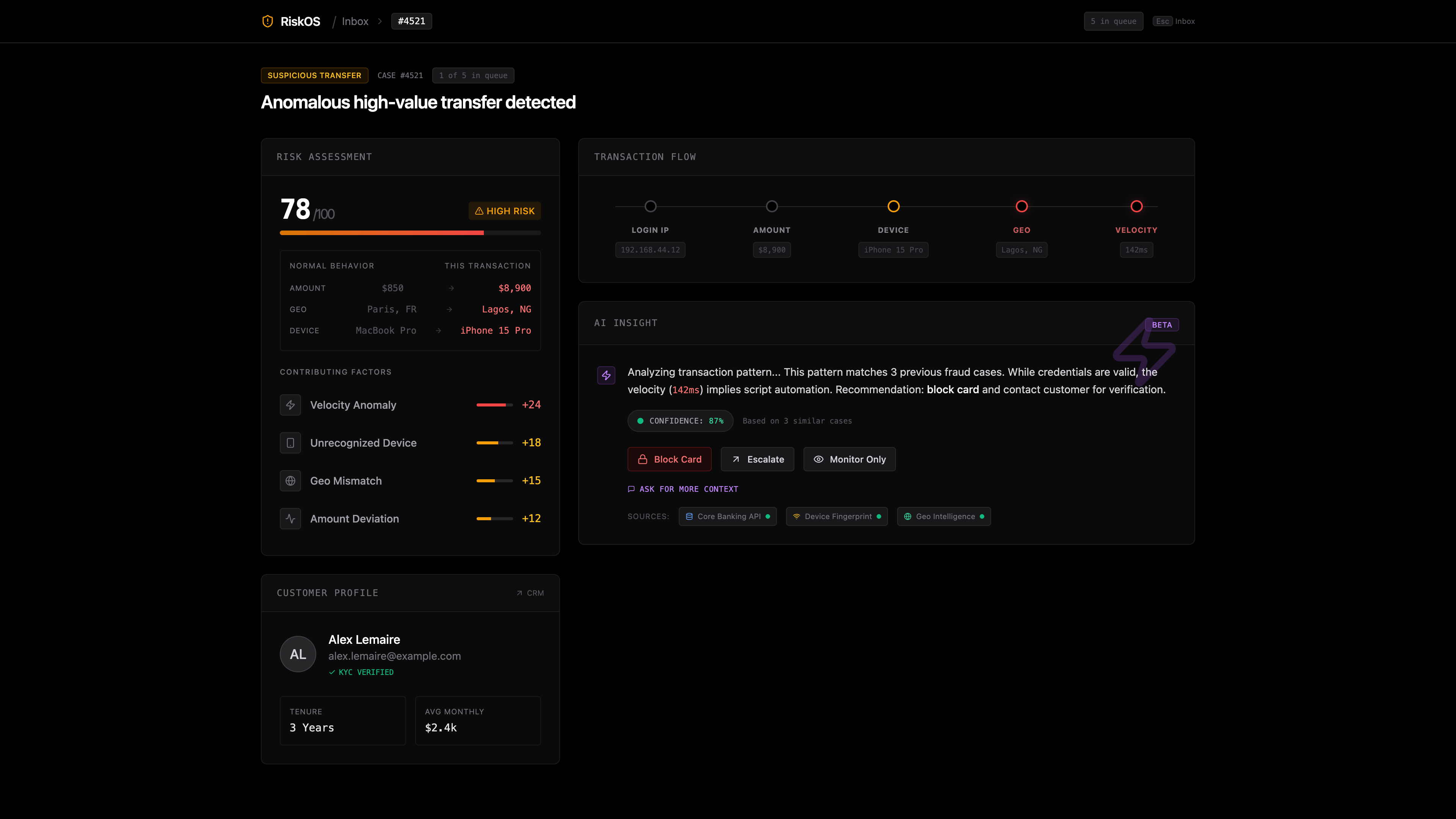Click the AI Insight lightning bolt icon
The image size is (1456, 819).
tap(606, 375)
